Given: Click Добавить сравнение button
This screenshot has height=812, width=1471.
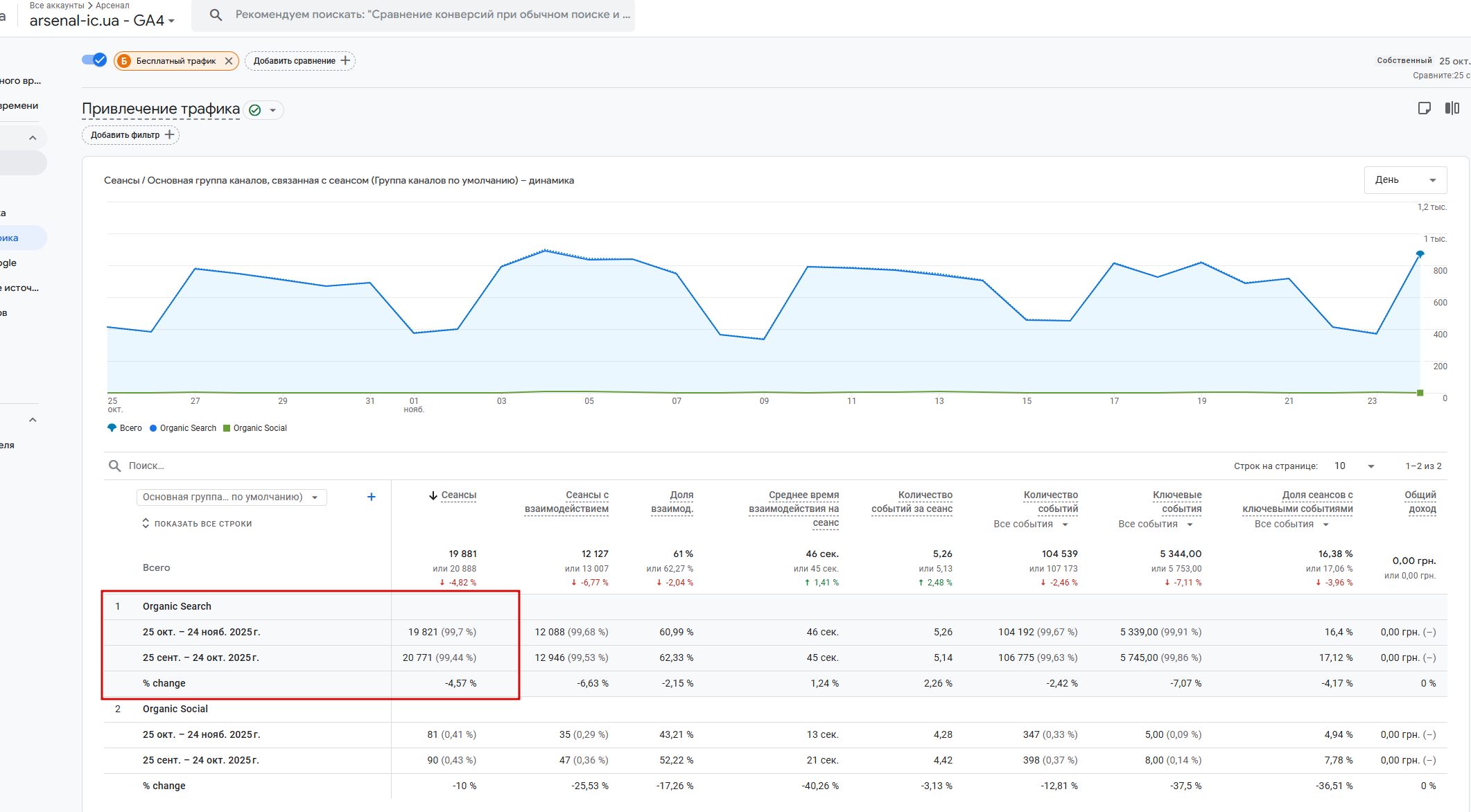Looking at the screenshot, I should (x=301, y=61).
